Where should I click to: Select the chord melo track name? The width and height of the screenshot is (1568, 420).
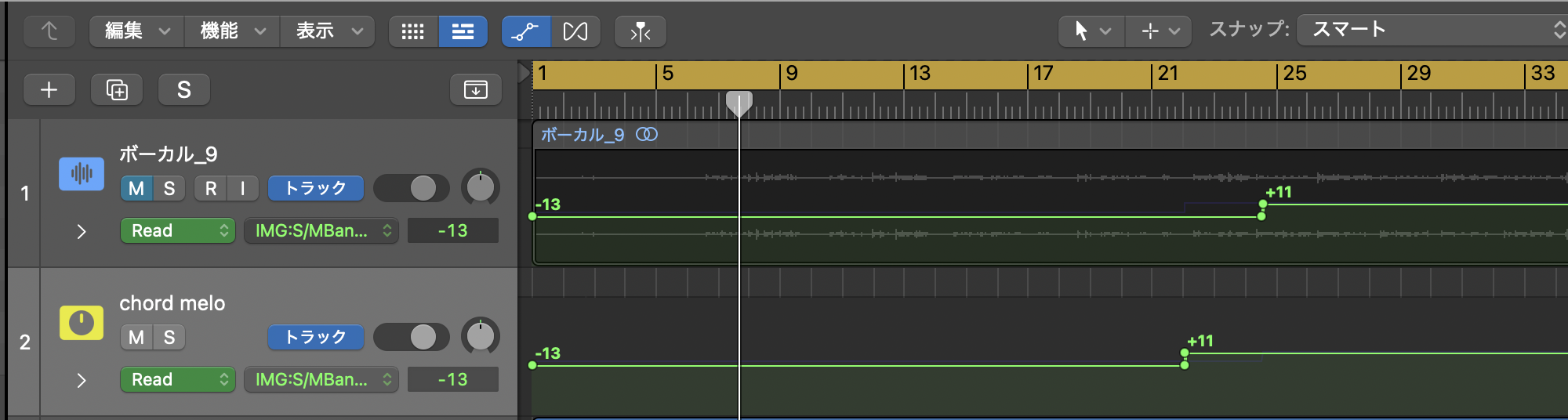172,302
